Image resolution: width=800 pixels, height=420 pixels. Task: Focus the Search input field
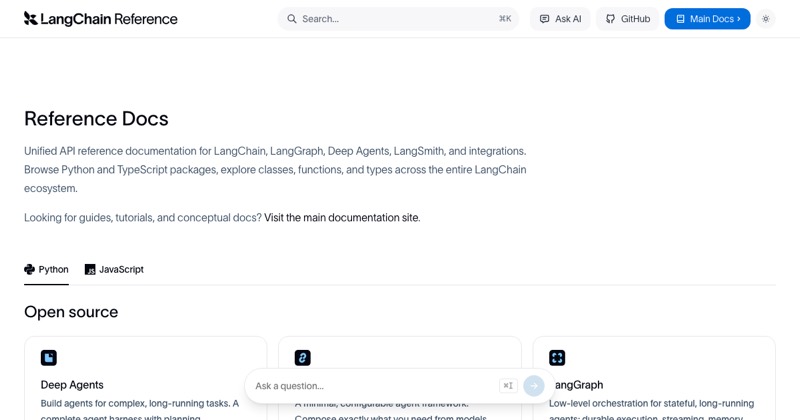398,19
